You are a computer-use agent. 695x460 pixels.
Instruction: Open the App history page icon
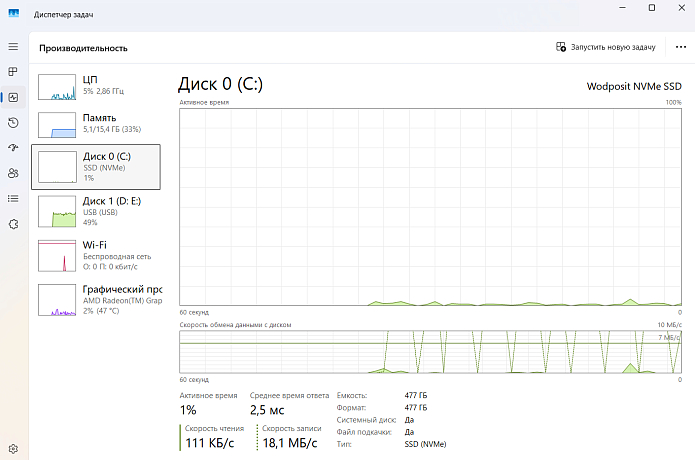click(x=13, y=123)
